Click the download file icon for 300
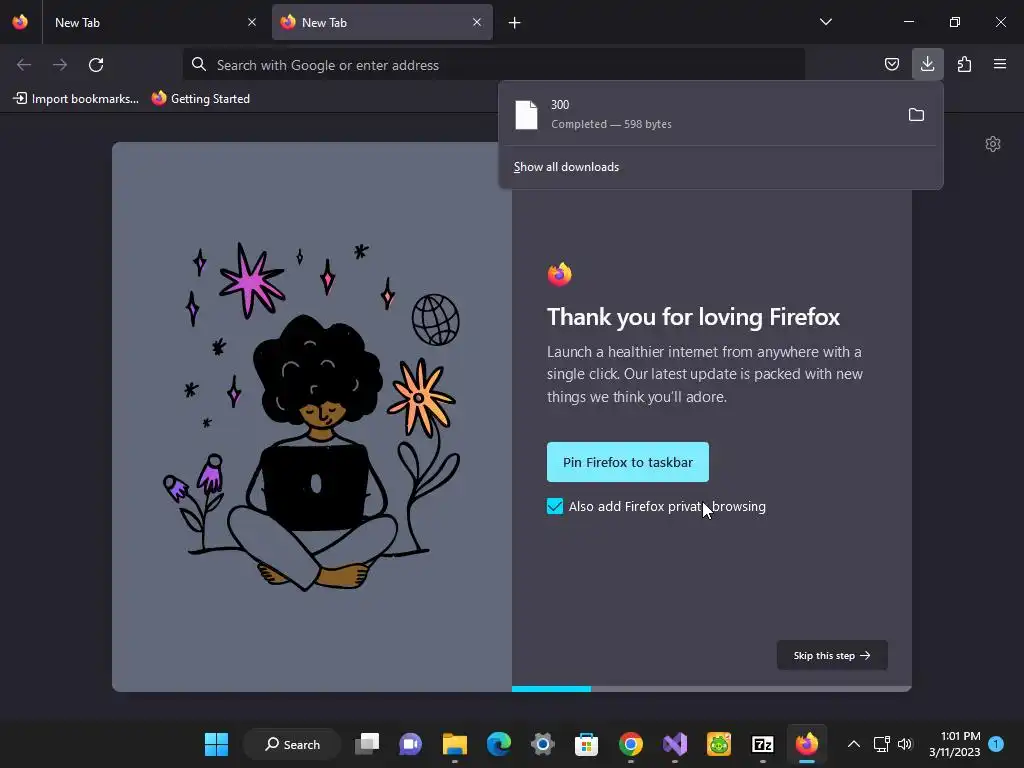Image resolution: width=1024 pixels, height=768 pixels. pos(526,115)
